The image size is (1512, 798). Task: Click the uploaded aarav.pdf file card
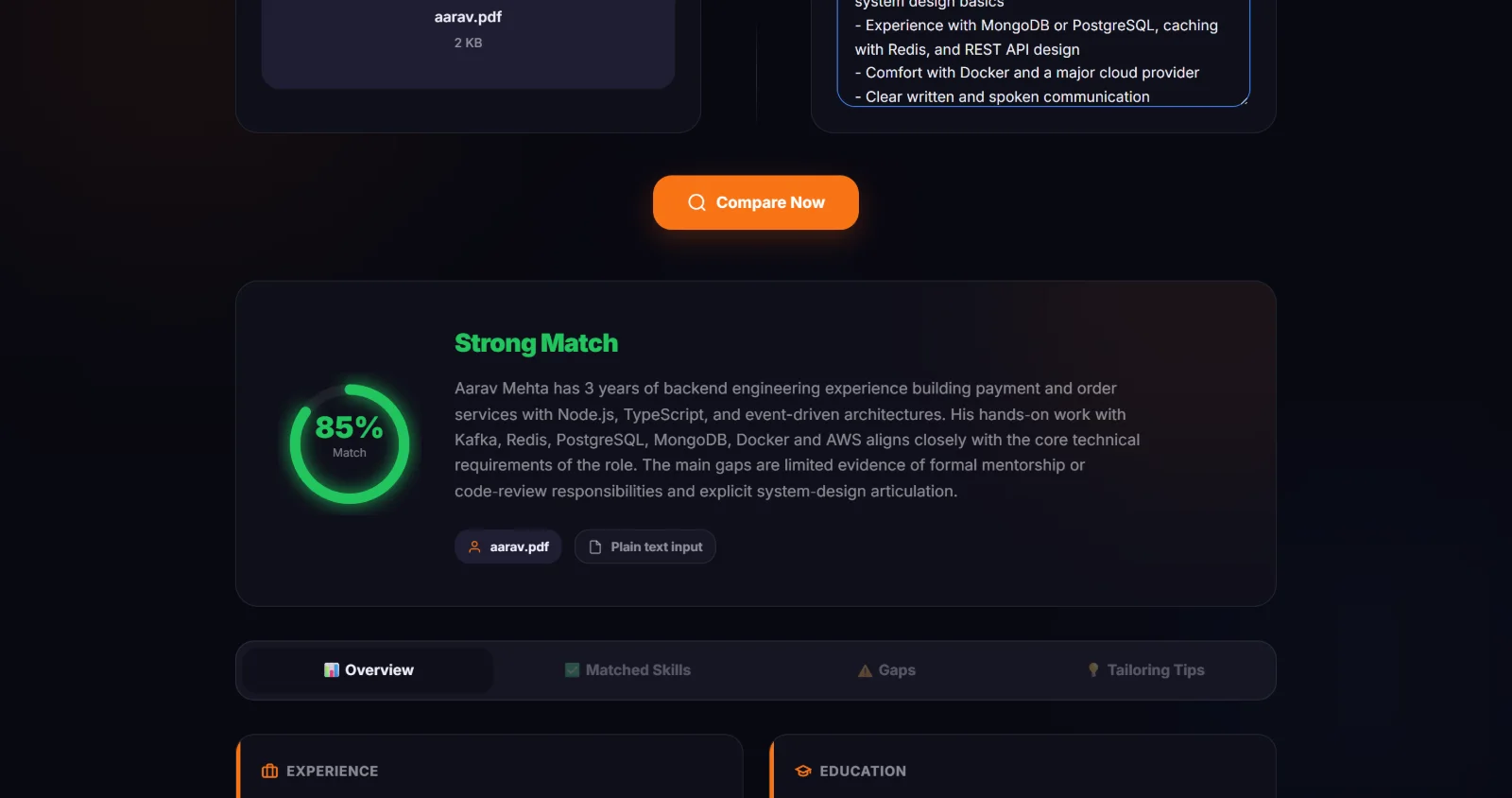pos(468,43)
